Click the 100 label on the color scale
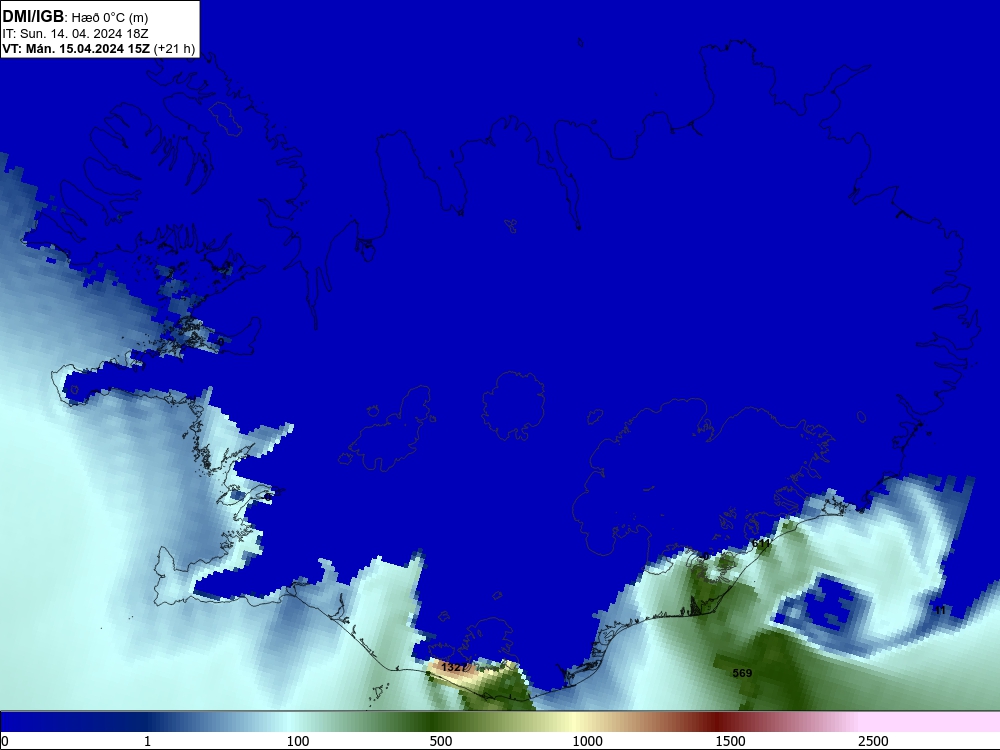The width and height of the screenshot is (1000, 750). coord(298,741)
